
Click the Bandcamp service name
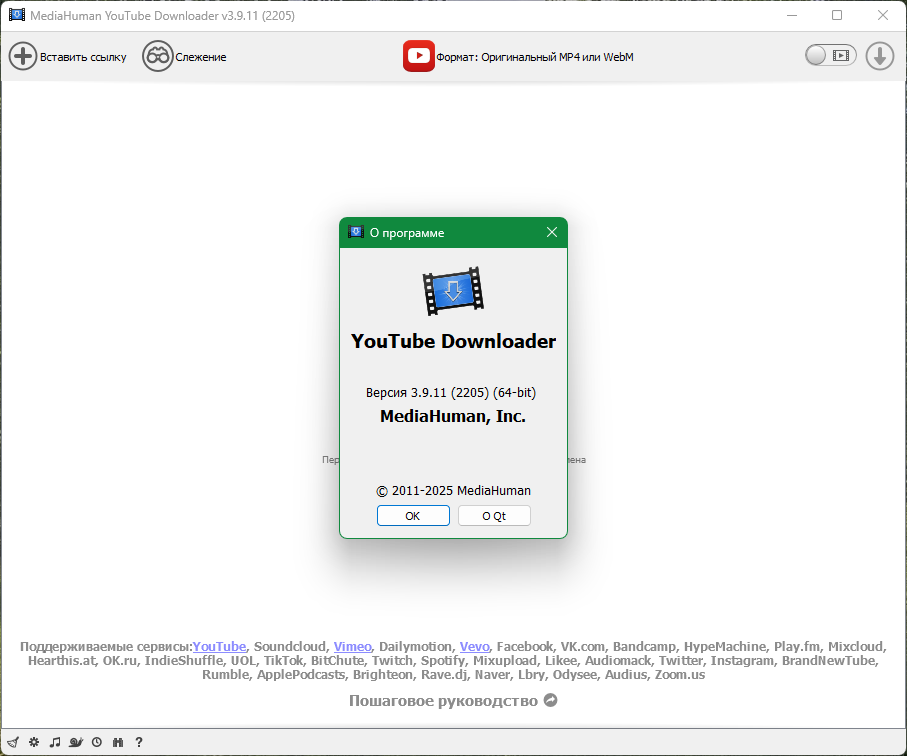[644, 646]
